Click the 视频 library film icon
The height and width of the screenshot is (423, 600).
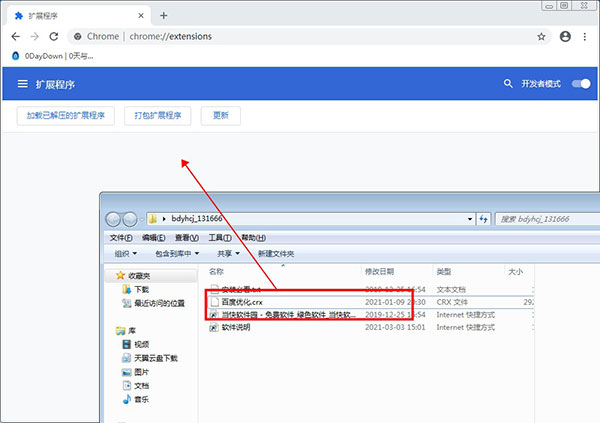tap(126, 344)
